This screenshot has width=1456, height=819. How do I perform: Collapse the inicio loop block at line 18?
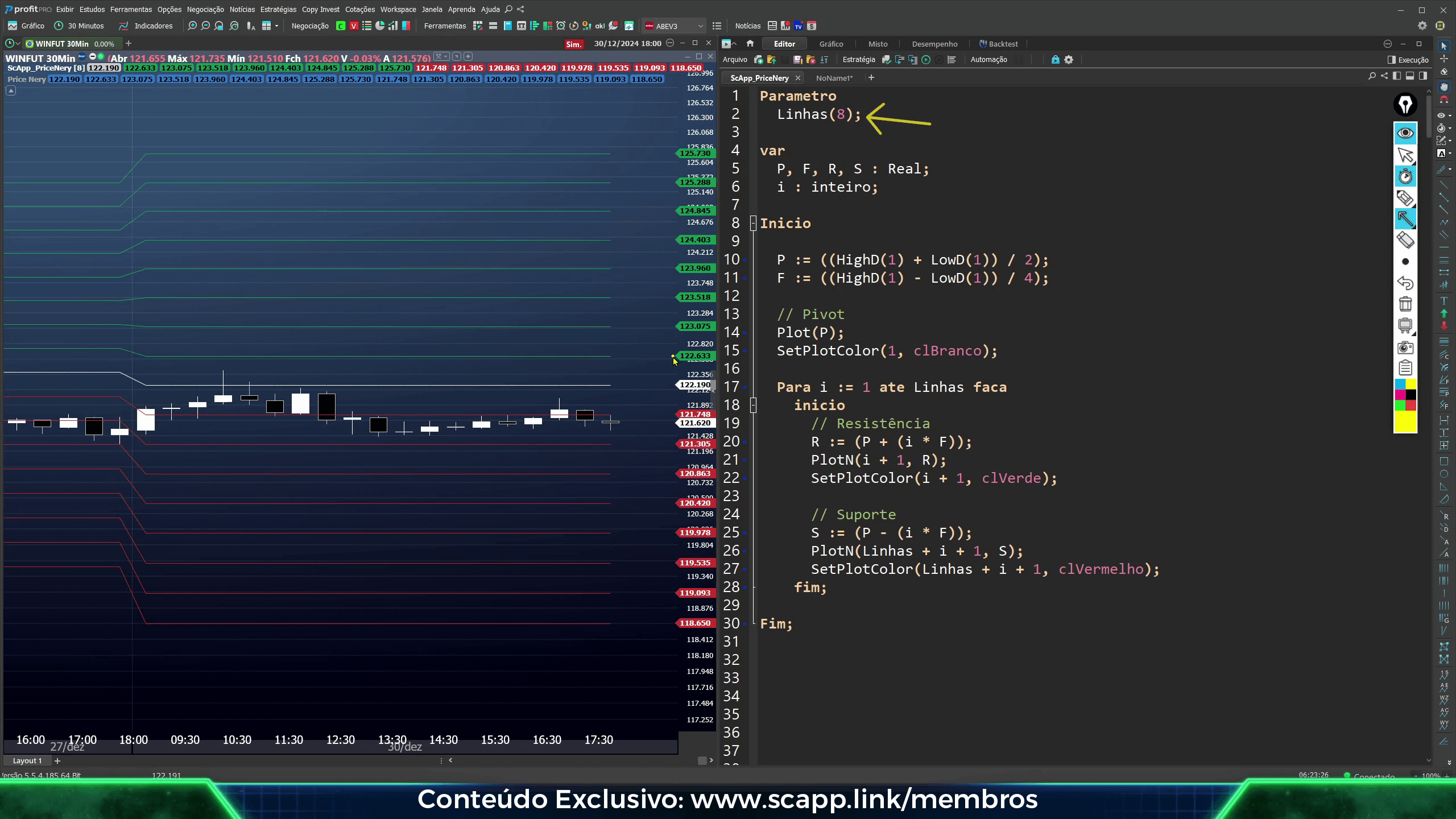[753, 405]
